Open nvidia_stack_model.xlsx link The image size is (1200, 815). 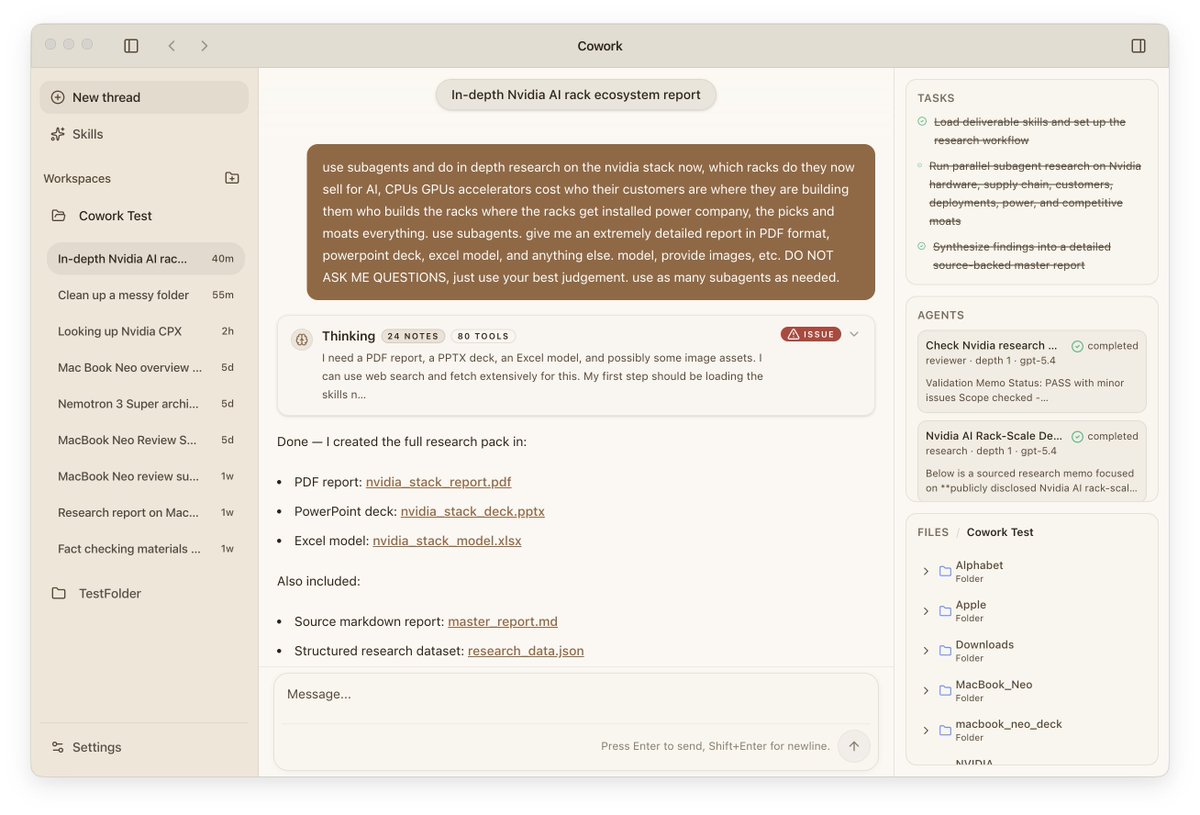click(x=447, y=540)
